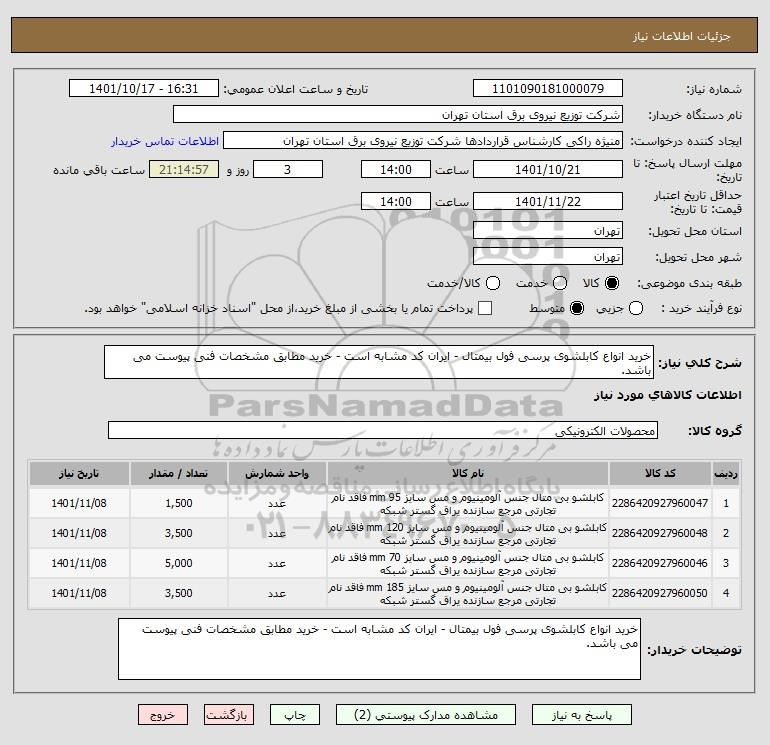Open مشاهده مدارک پیوستی (2) button

[426, 715]
